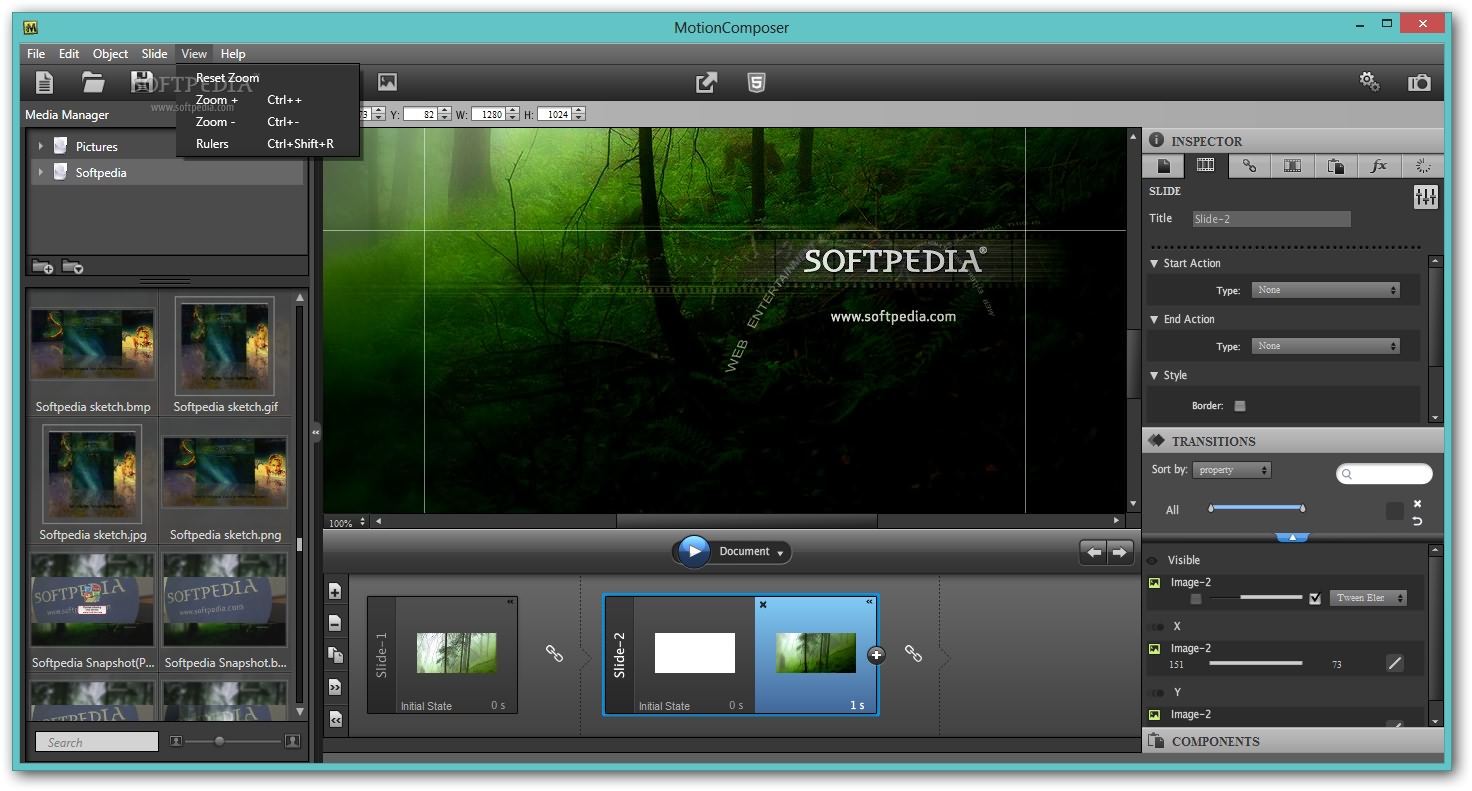
Task: Open the Object menu
Action: point(110,54)
